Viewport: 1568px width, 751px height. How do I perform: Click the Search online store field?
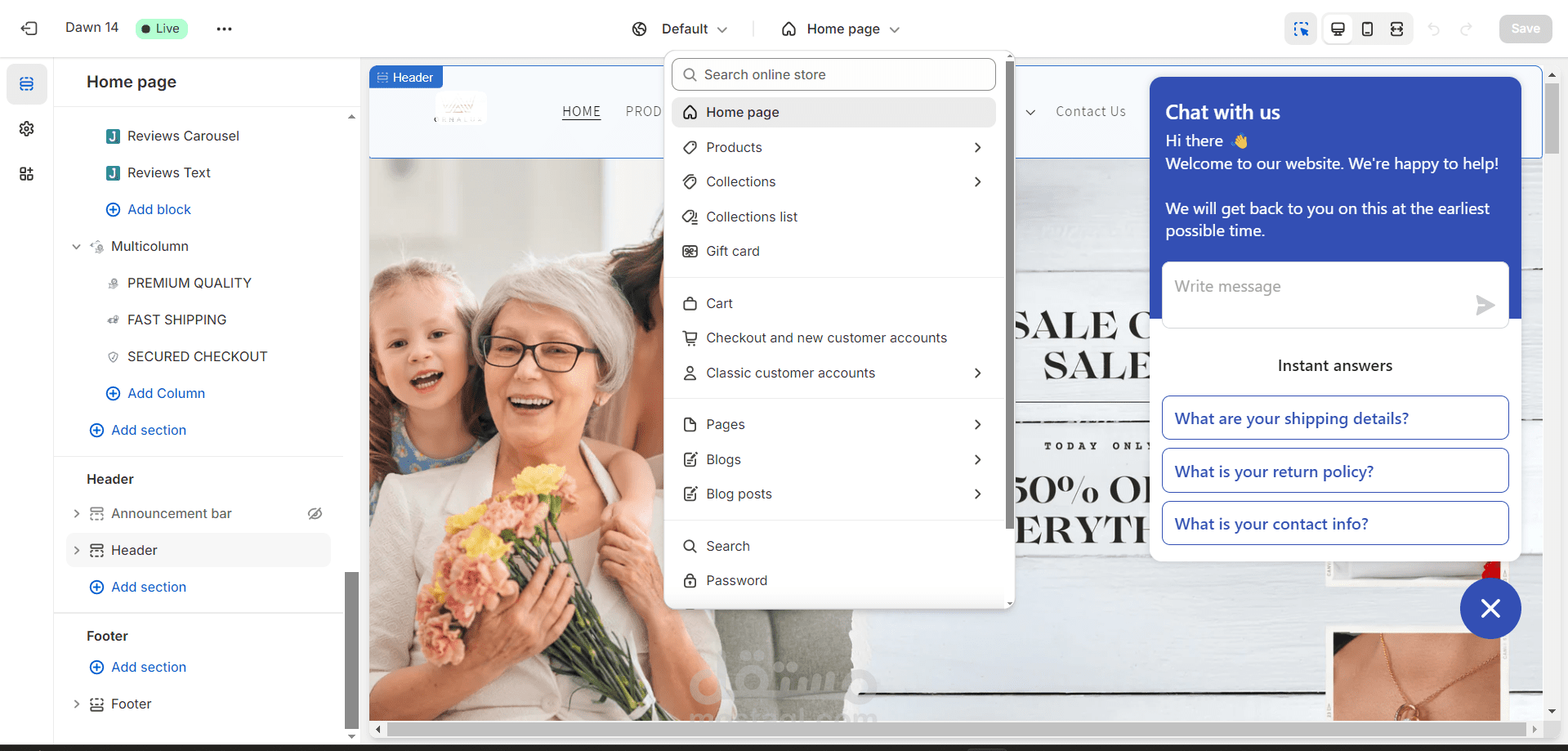click(x=833, y=74)
